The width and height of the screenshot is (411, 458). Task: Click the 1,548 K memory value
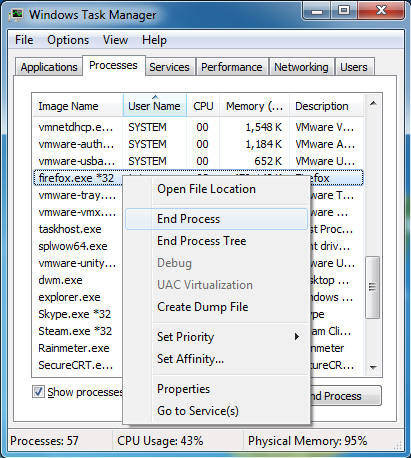click(264, 127)
